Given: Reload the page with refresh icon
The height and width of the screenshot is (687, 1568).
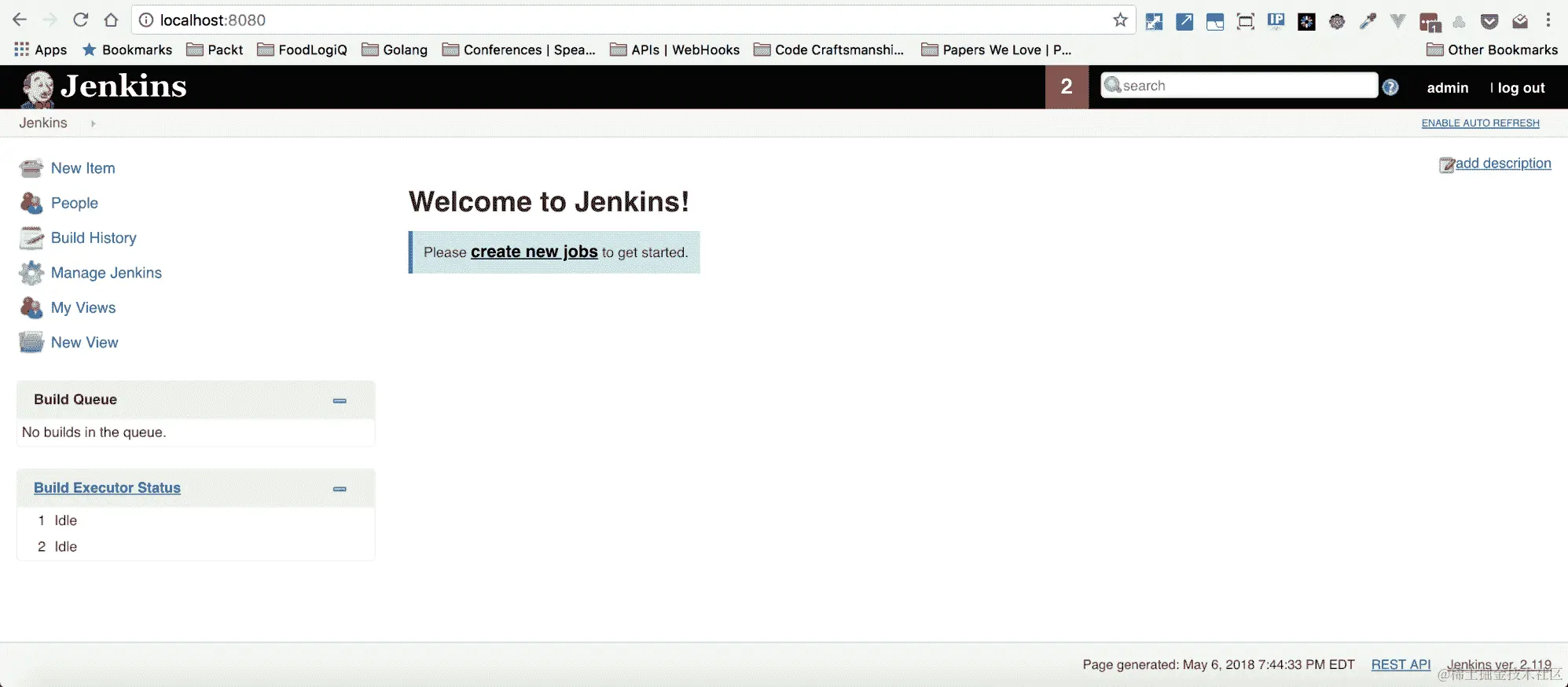Looking at the screenshot, I should (80, 20).
